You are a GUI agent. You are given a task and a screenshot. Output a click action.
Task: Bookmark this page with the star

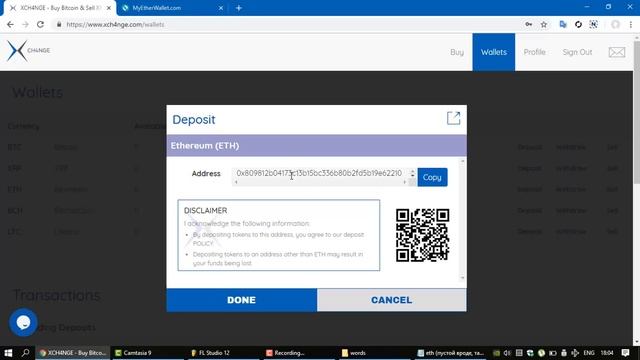pyautogui.click(x=544, y=24)
